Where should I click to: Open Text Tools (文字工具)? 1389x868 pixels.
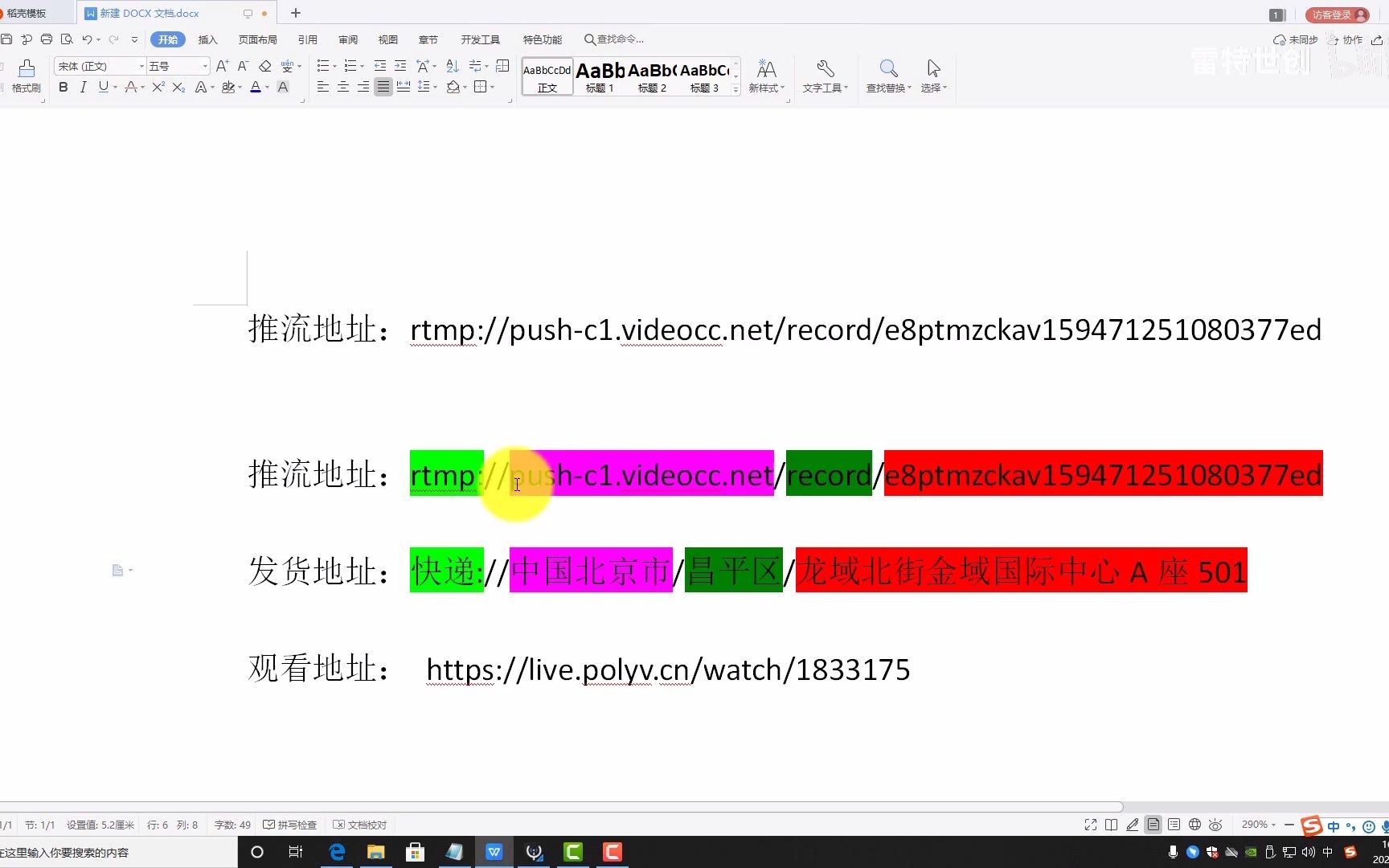pyautogui.click(x=825, y=76)
